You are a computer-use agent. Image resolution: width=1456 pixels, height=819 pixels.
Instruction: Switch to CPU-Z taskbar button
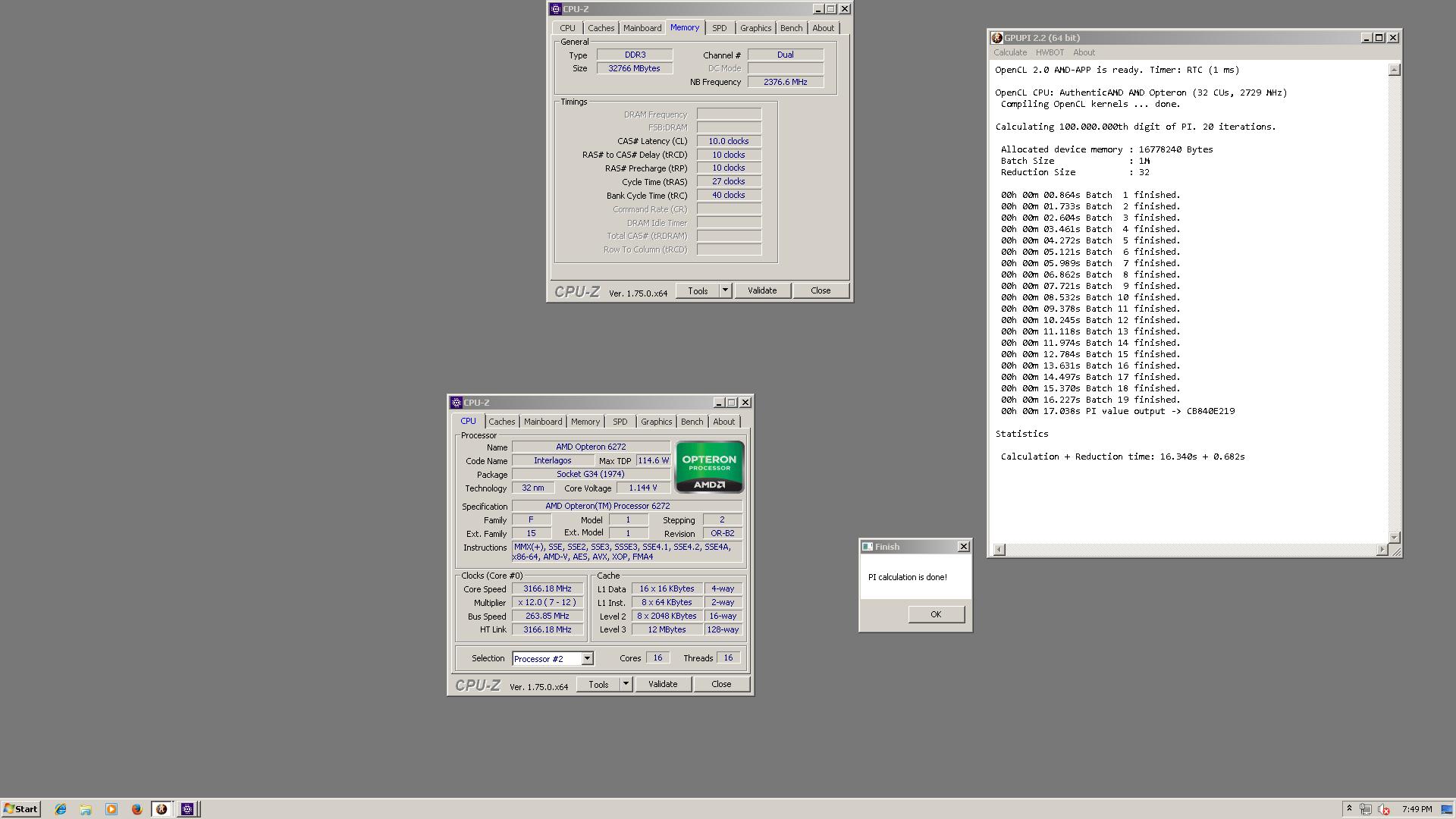[187, 809]
